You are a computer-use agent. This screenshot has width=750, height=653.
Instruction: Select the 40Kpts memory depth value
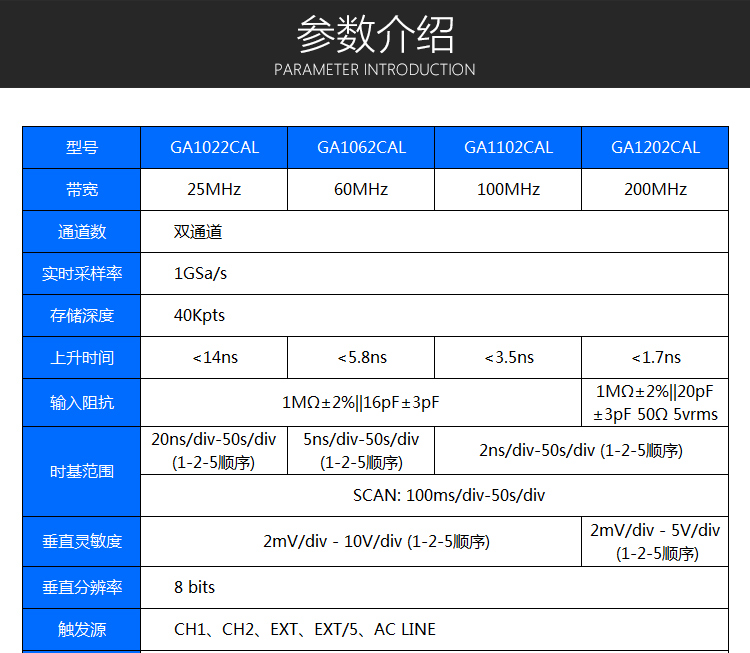199,315
